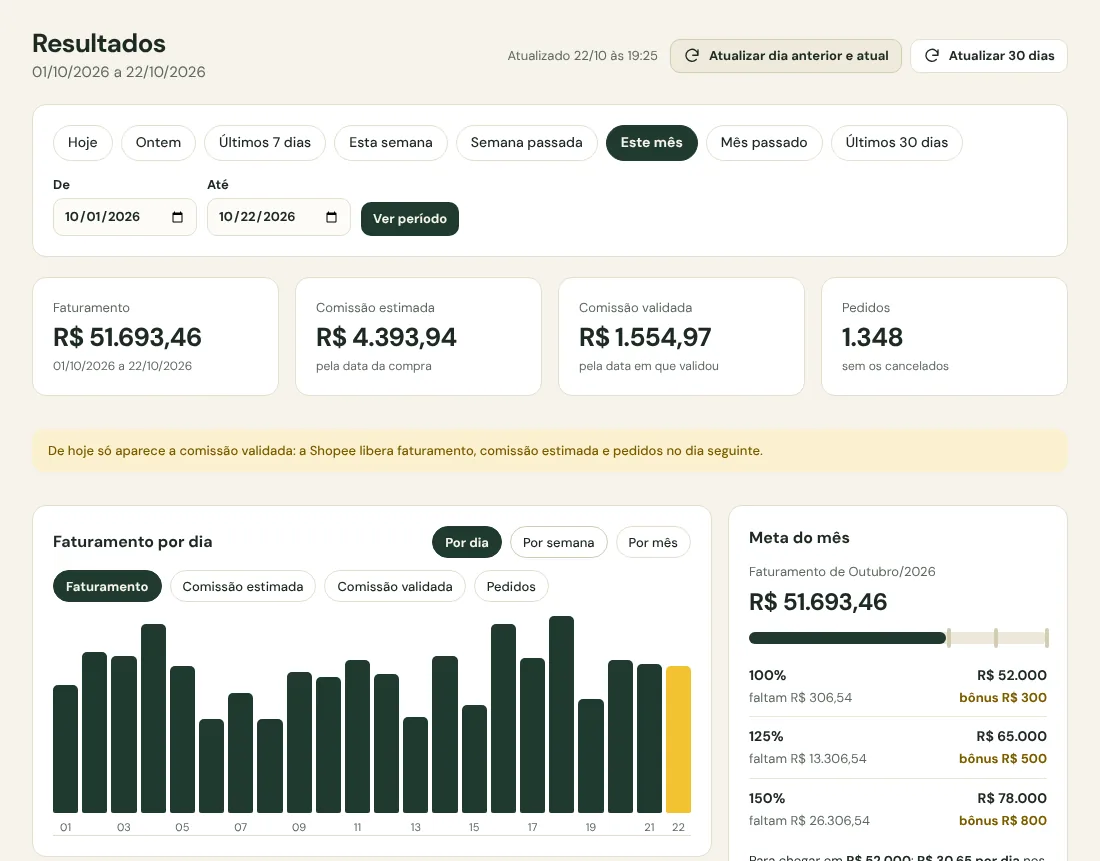Click the chart bar for day 01
This screenshot has height=861, width=1100.
[x=65, y=749]
